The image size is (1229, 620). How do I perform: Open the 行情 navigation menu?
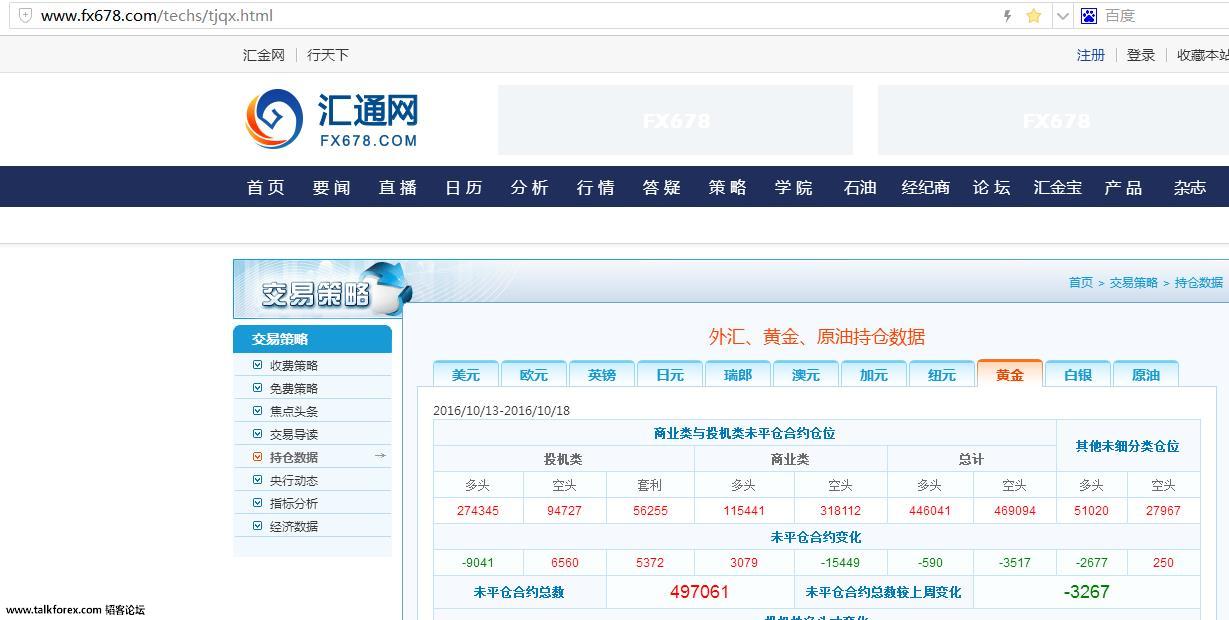coord(595,187)
